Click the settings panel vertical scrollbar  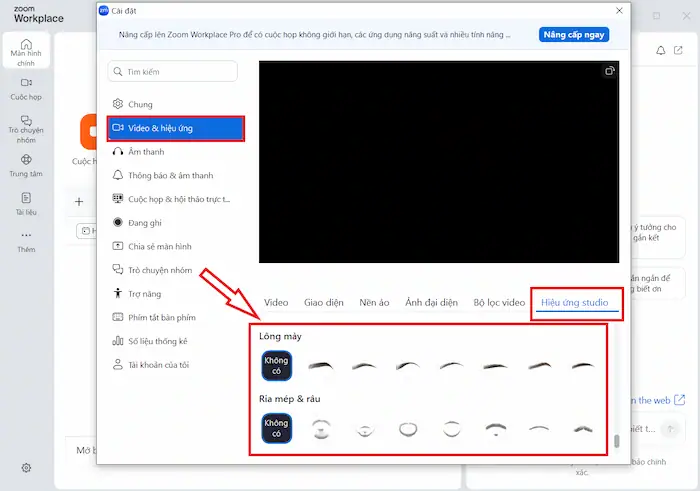pos(616,441)
